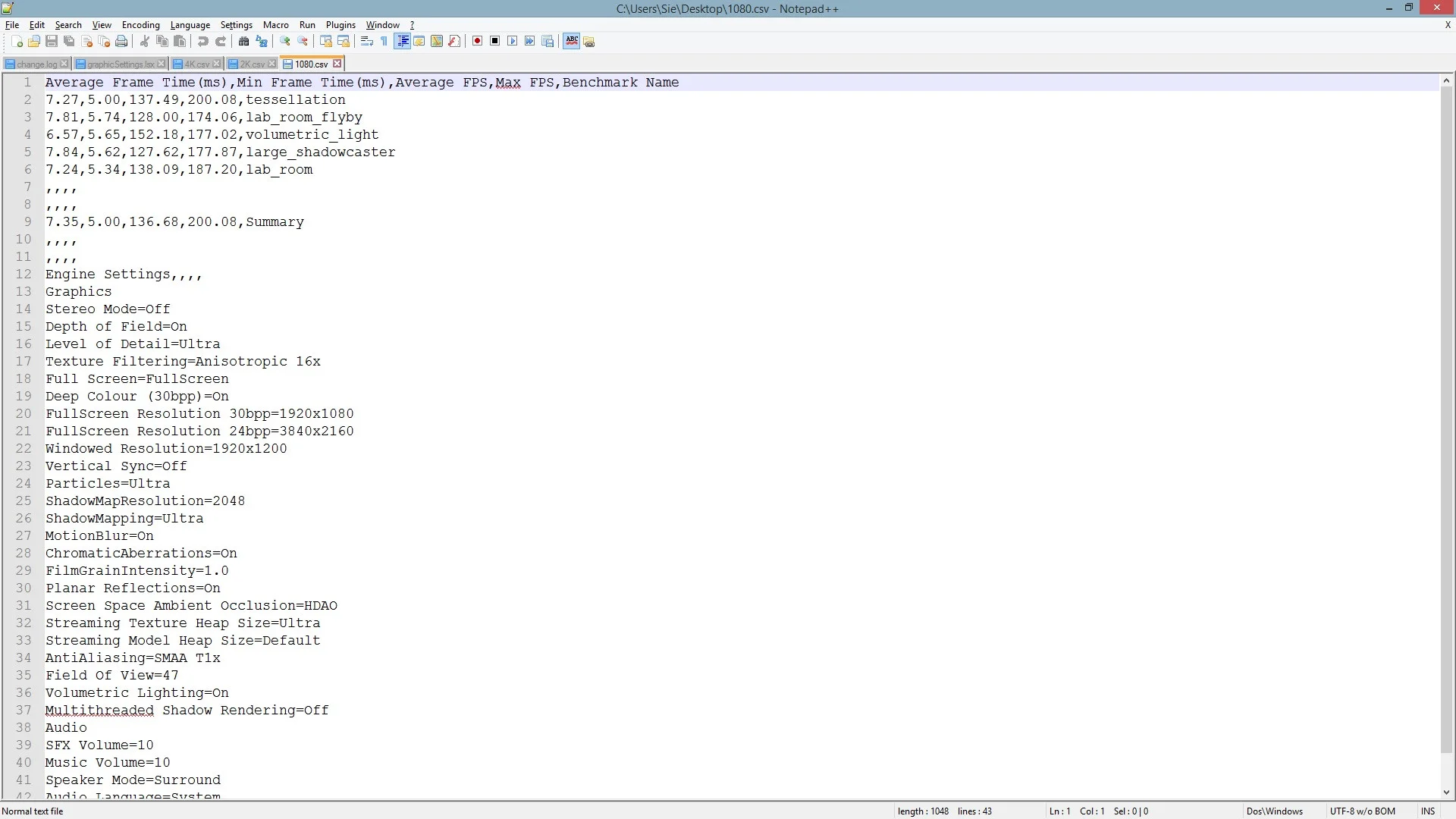The width and height of the screenshot is (1456, 819).
Task: Click the scrollbar up arrow
Action: [x=1447, y=80]
